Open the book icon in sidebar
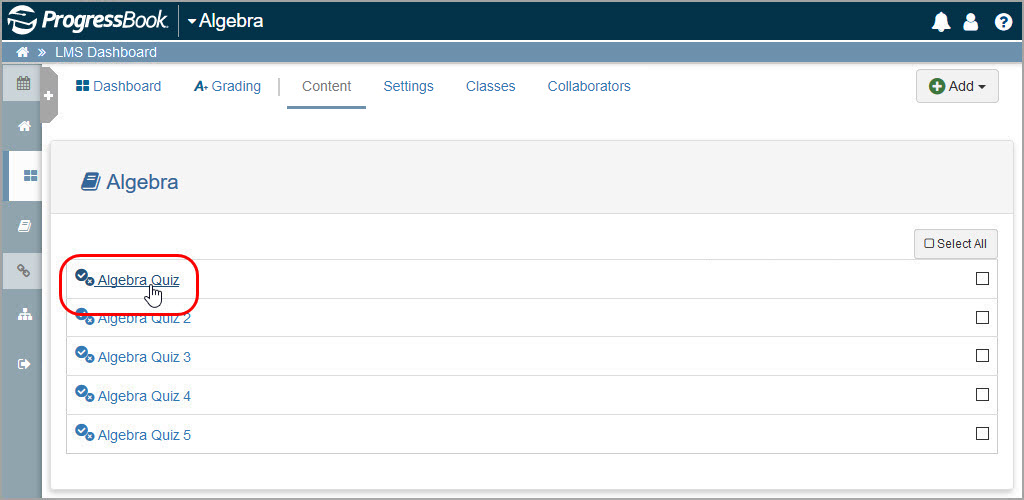 click(x=24, y=226)
